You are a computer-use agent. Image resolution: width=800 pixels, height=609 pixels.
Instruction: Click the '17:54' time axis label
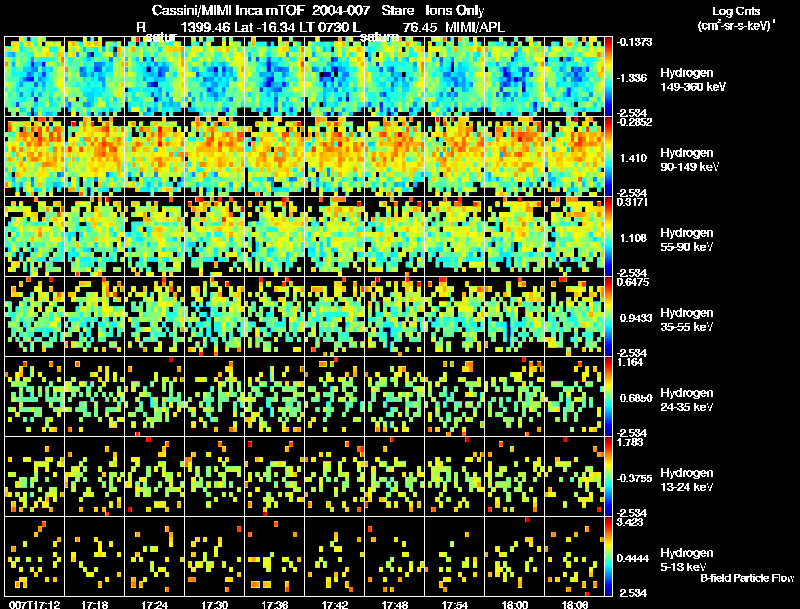point(455,604)
